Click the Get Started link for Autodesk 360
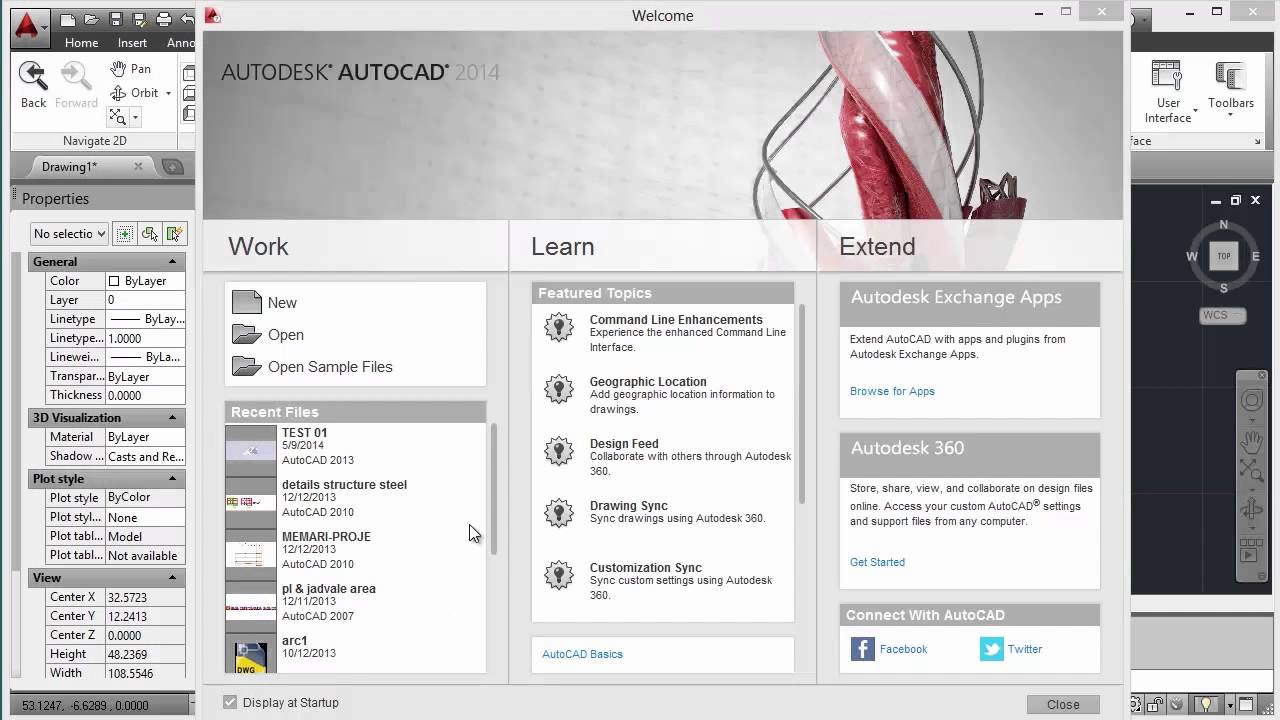Image resolution: width=1280 pixels, height=720 pixels. tap(877, 562)
